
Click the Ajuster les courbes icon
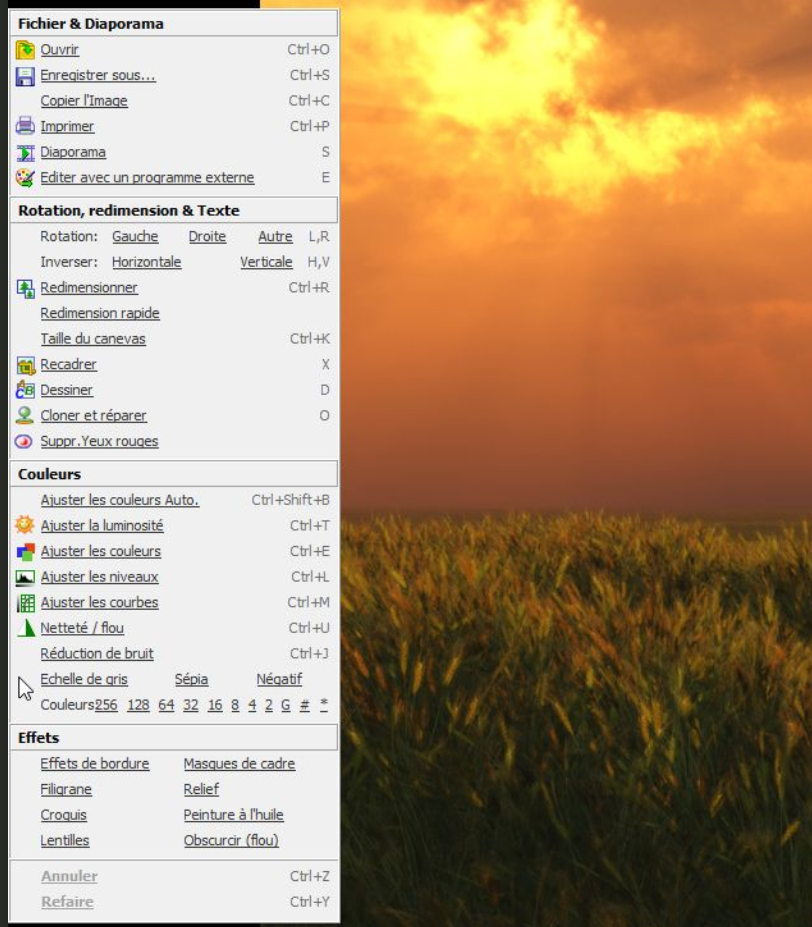point(25,603)
